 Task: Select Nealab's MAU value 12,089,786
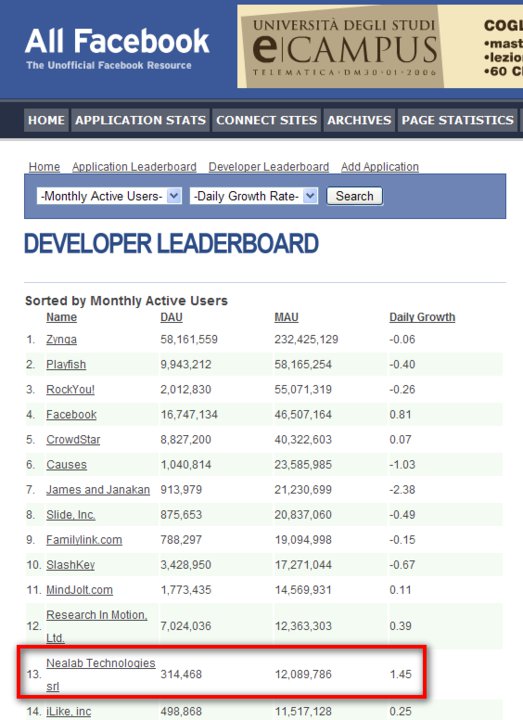(303, 675)
